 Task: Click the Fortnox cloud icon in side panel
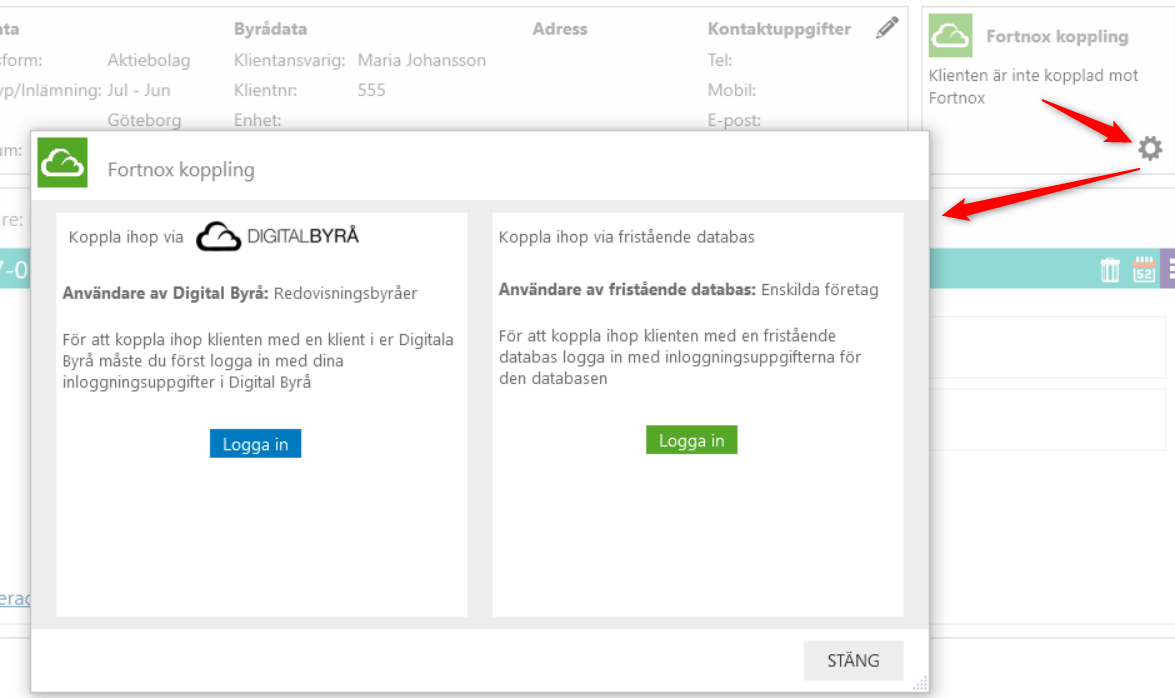[950, 35]
